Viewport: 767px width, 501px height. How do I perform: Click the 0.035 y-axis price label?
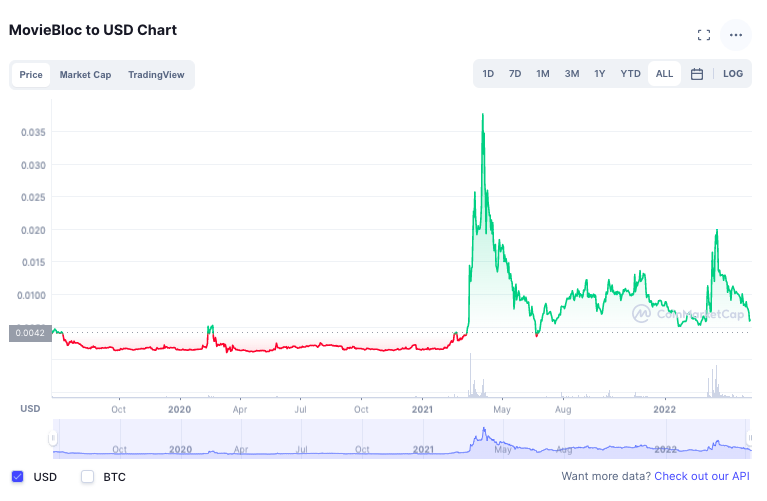33,132
